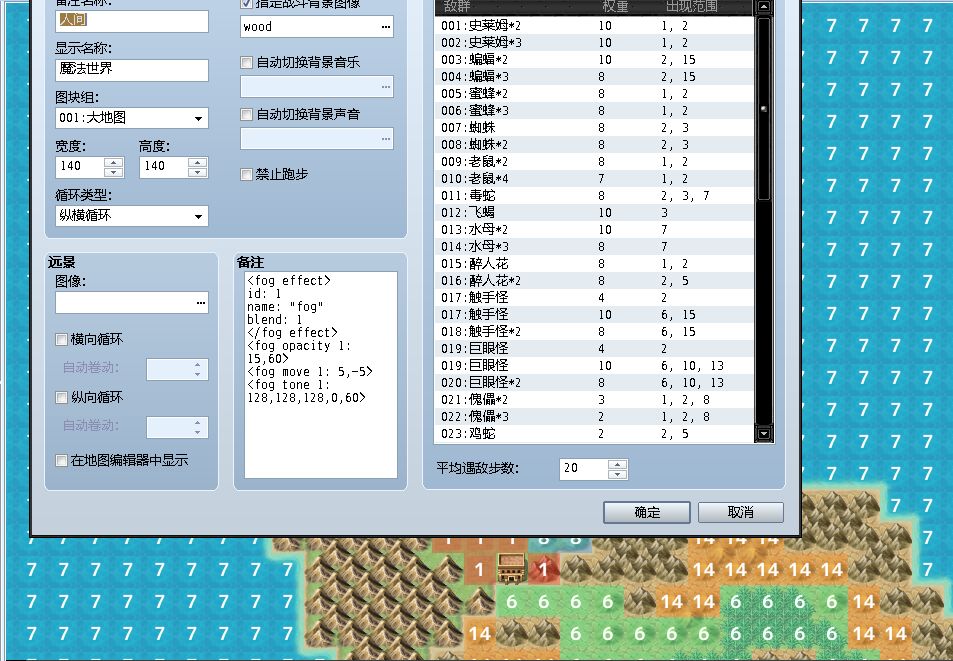Enable 横向循环 checkbox
The width and height of the screenshot is (953, 661).
click(61, 339)
